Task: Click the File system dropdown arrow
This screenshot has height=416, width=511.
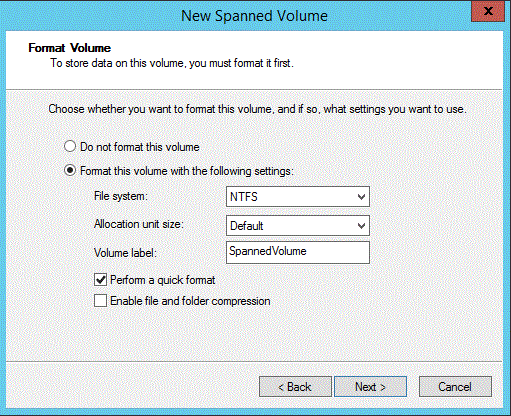Action: [x=361, y=197]
